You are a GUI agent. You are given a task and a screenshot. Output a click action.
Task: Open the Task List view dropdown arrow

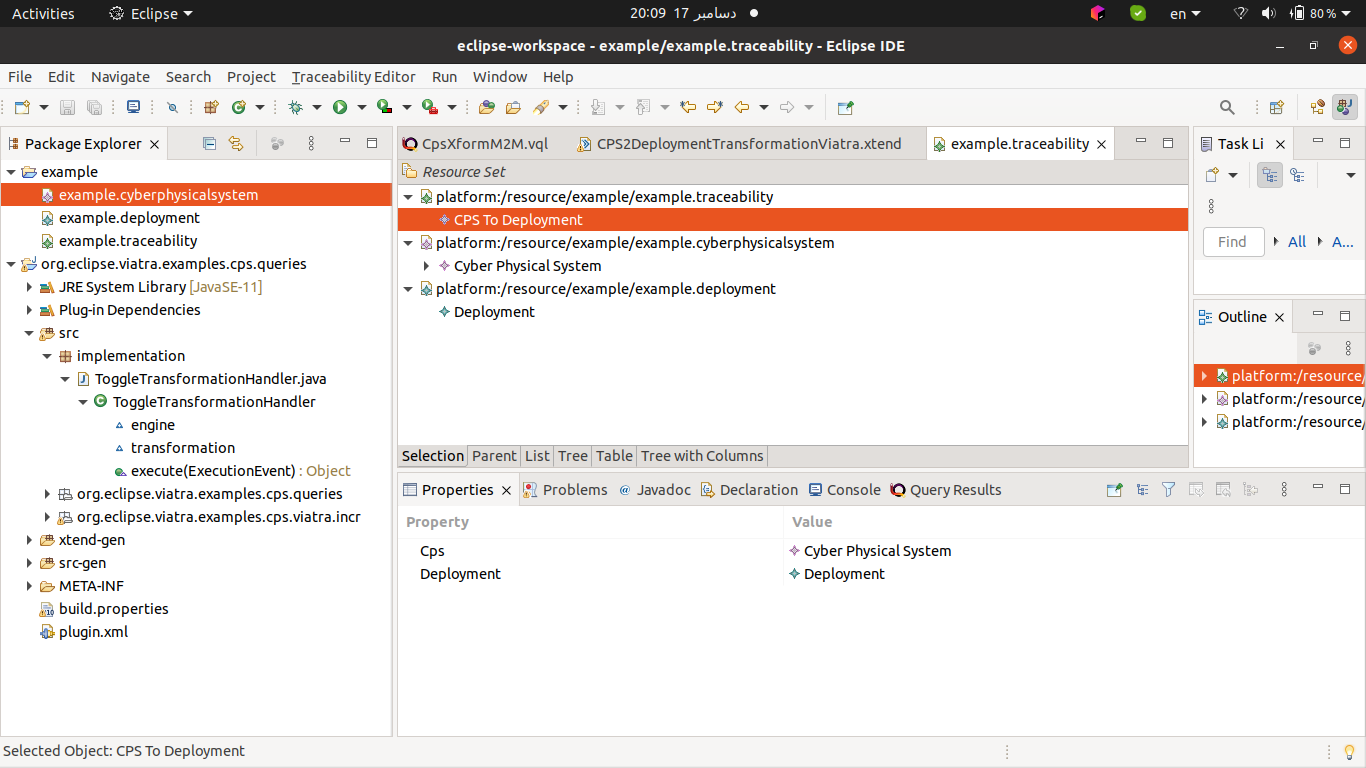[x=1350, y=176]
